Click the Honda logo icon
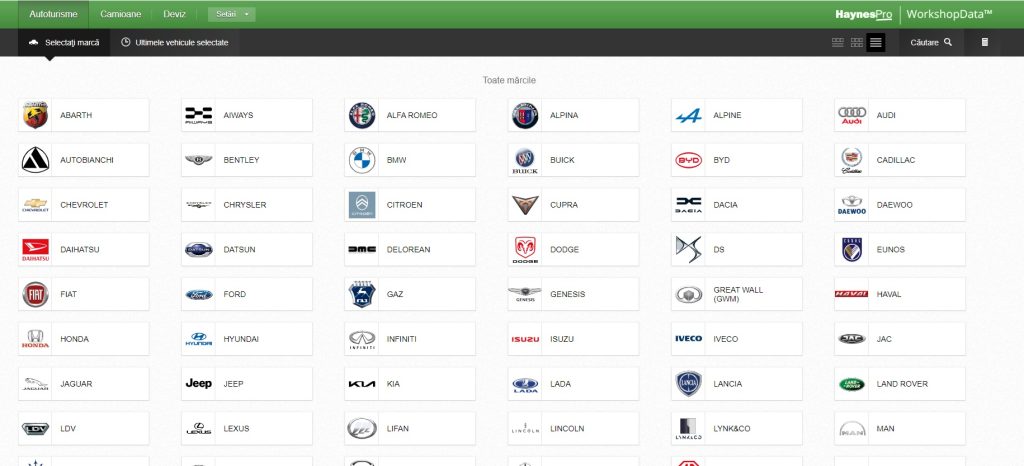1024x466 pixels. (35, 339)
